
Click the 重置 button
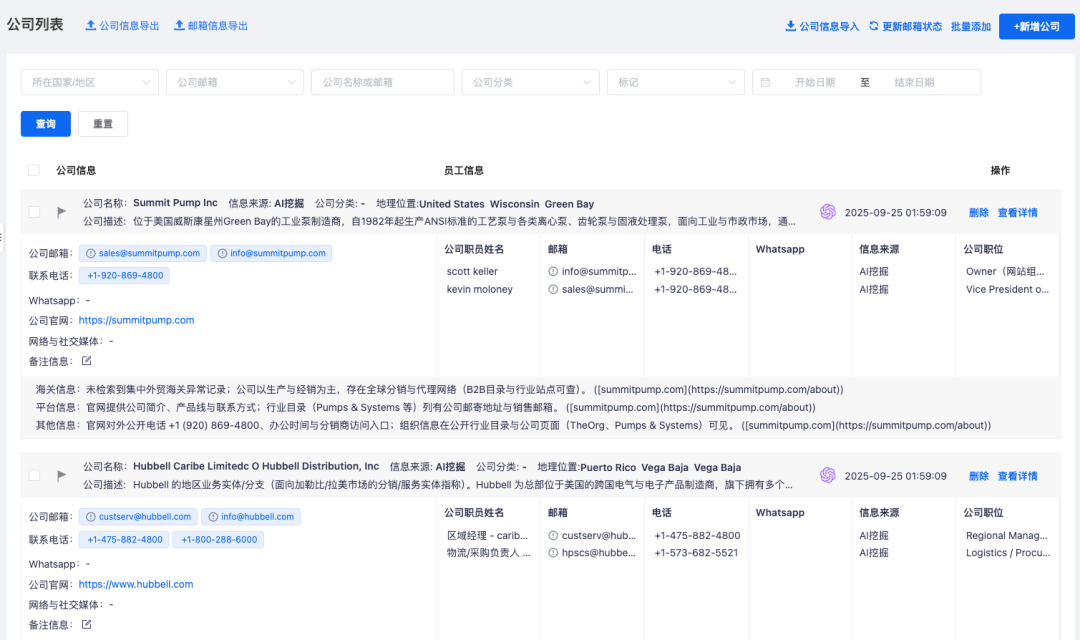tap(103, 124)
